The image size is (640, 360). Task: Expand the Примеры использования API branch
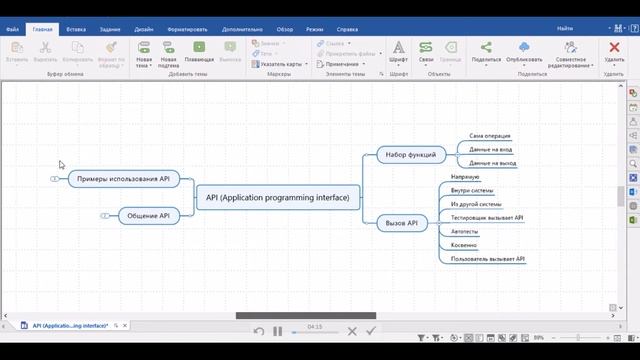pyautogui.click(x=54, y=179)
